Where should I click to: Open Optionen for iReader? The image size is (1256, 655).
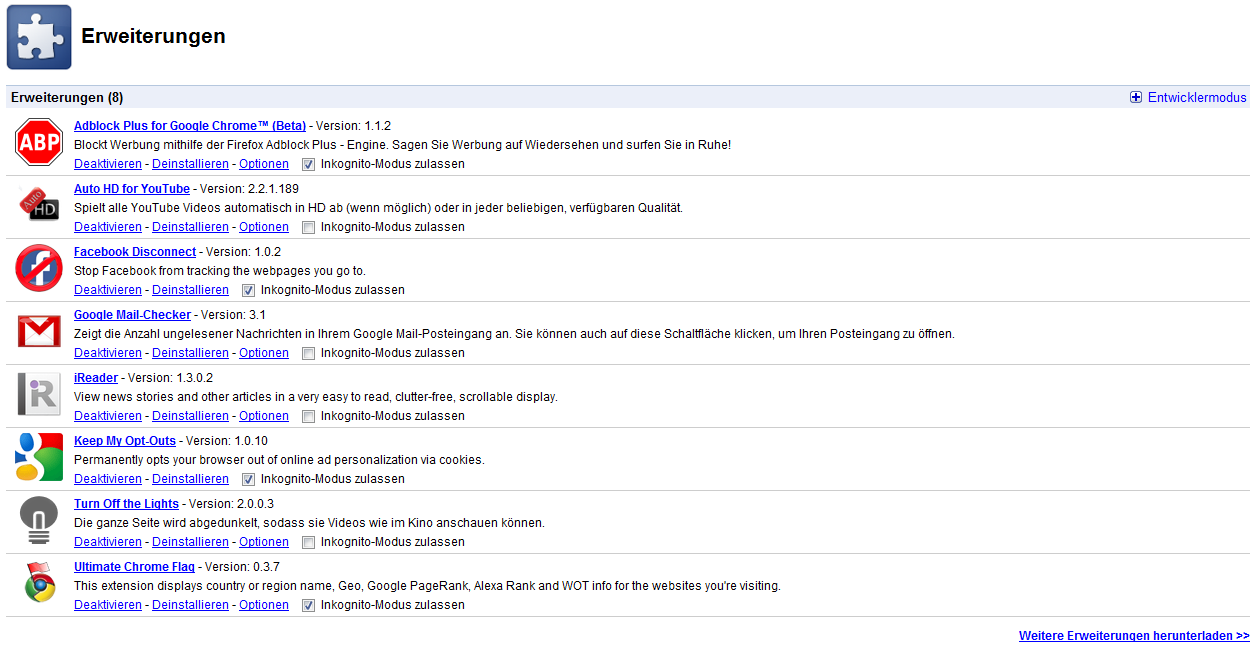264,416
